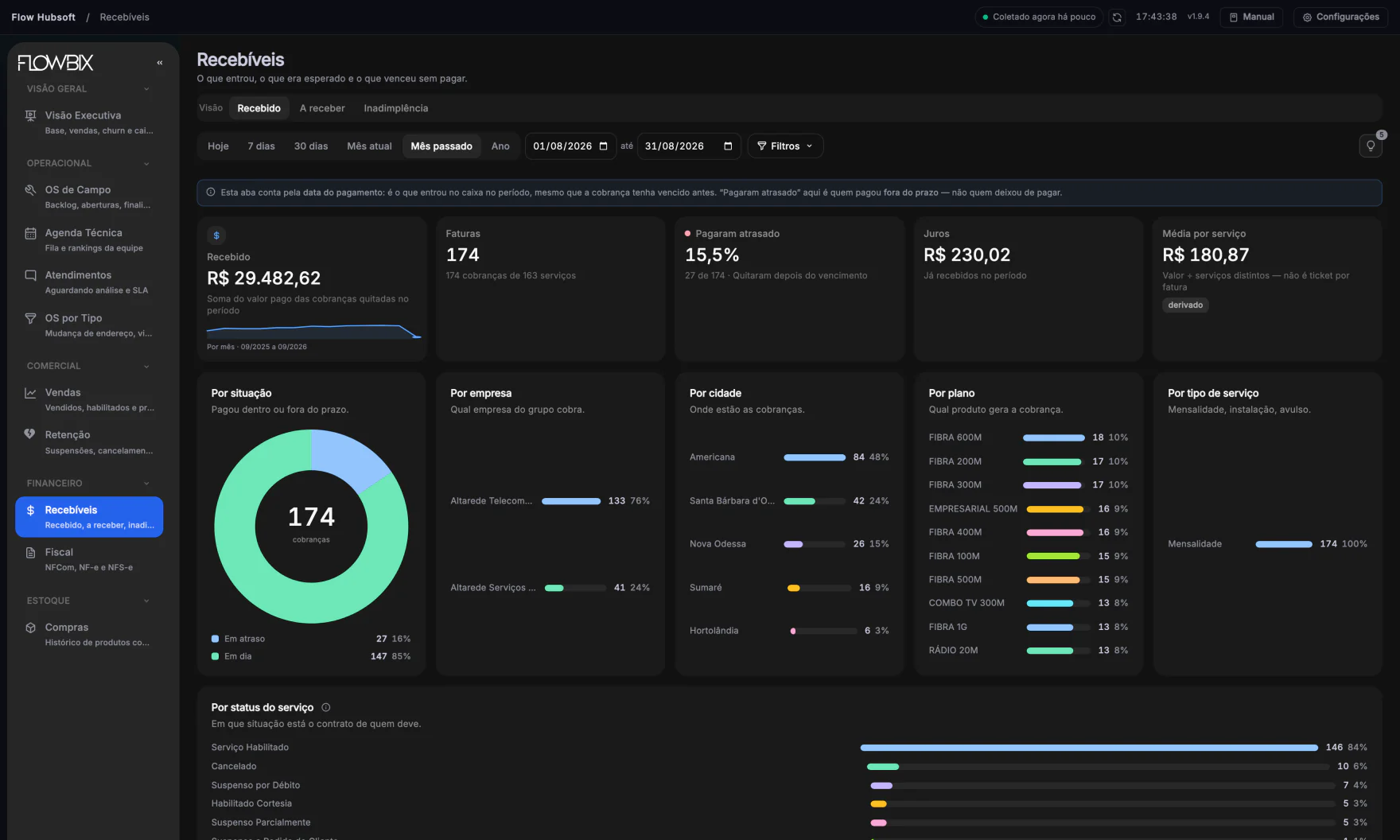Open the lightbulb insights icon

[1371, 146]
